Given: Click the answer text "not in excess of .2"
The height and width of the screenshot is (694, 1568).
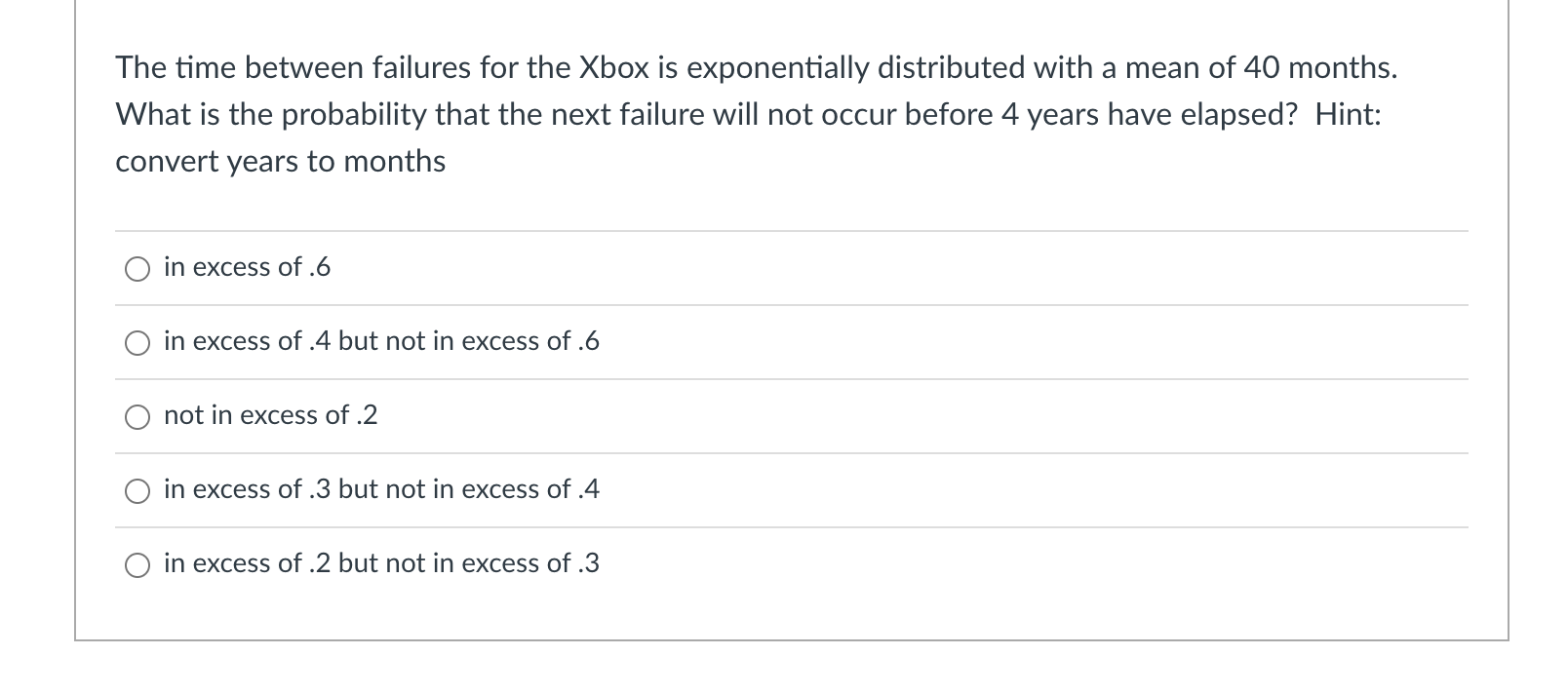Looking at the screenshot, I should tap(270, 415).
